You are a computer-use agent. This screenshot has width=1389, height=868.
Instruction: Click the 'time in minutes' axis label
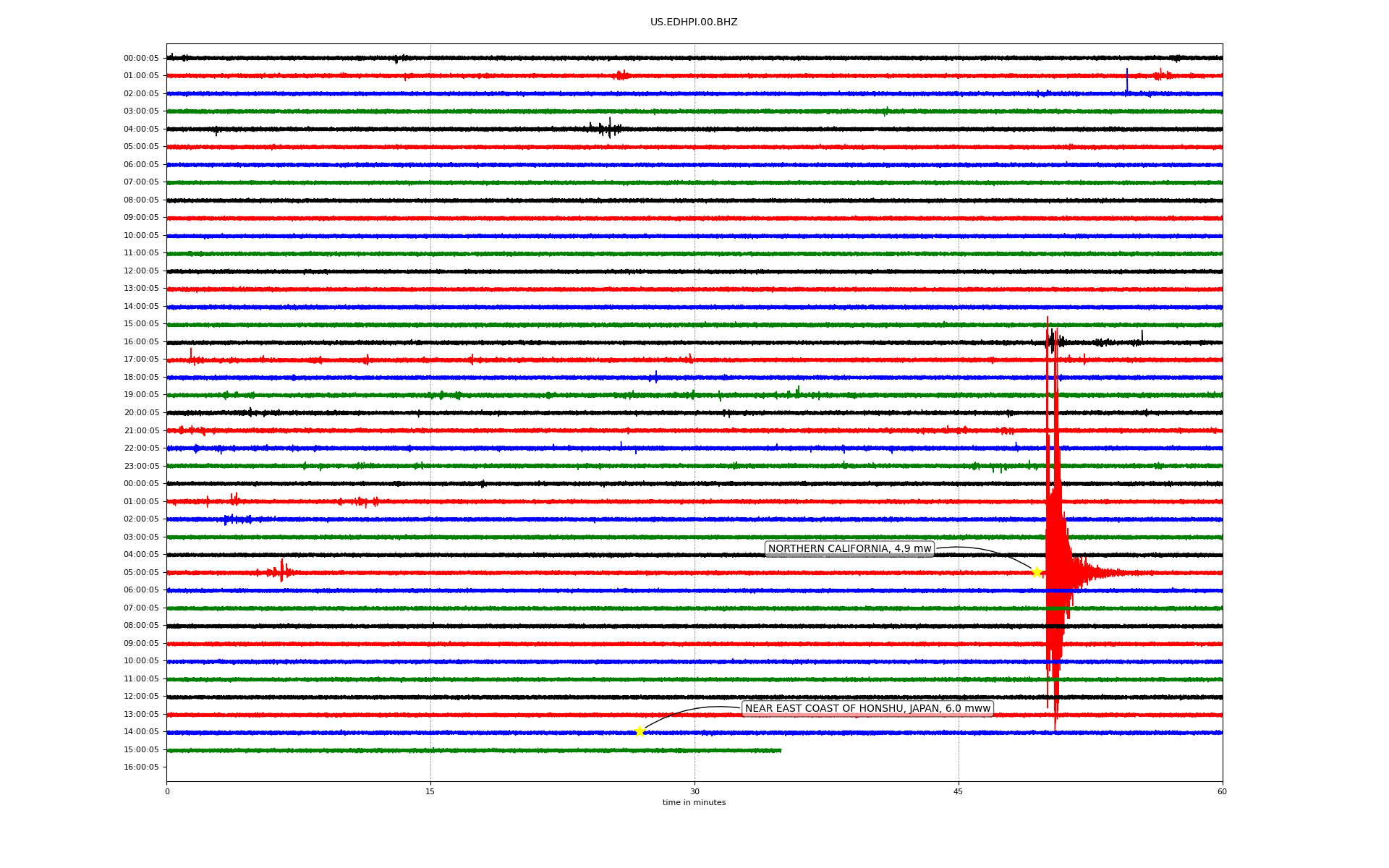pyautogui.click(x=694, y=802)
